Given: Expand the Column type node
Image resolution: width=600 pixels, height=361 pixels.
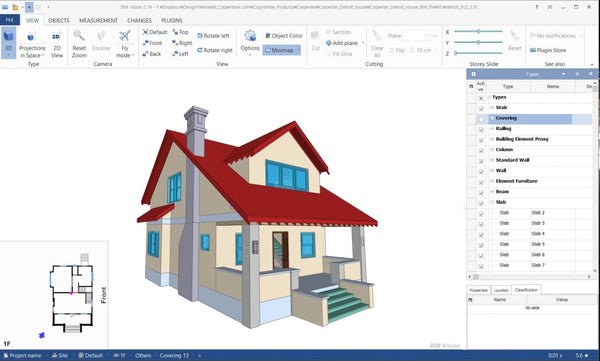Looking at the screenshot, I should pyautogui.click(x=492, y=150).
